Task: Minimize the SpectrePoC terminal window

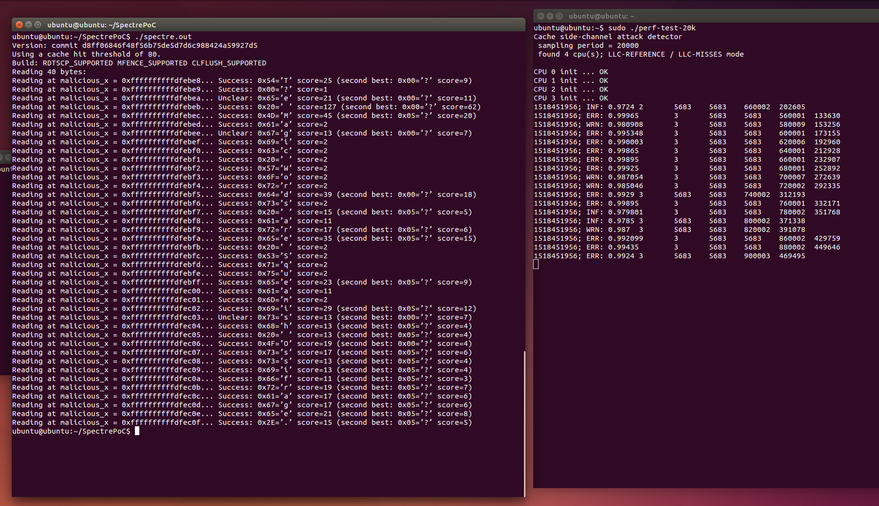Action: [28, 24]
